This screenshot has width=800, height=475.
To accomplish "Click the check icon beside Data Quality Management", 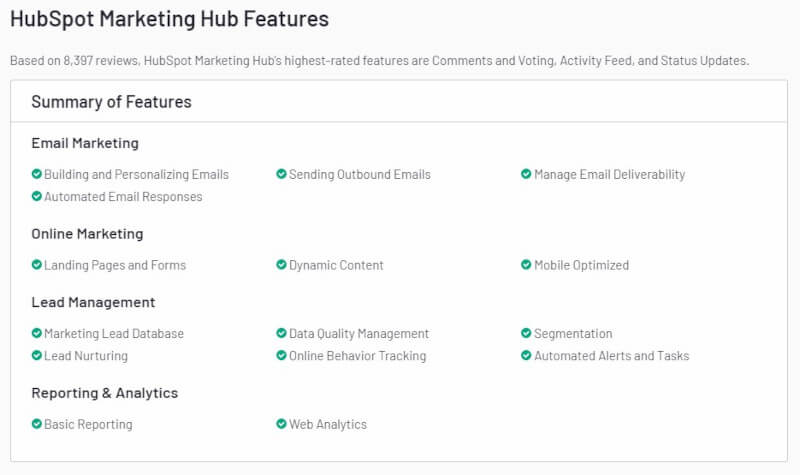I will 282,333.
